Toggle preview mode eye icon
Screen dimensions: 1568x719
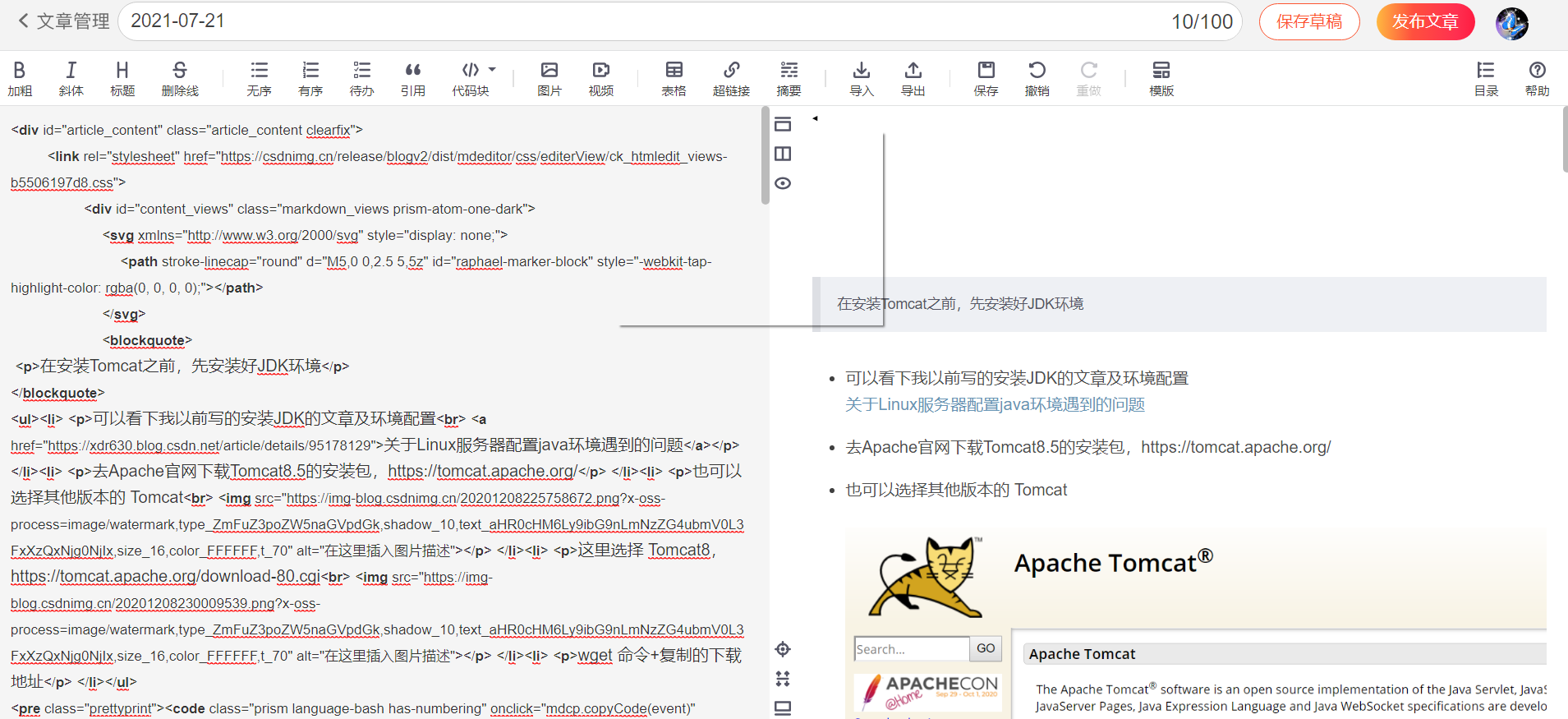click(x=783, y=183)
